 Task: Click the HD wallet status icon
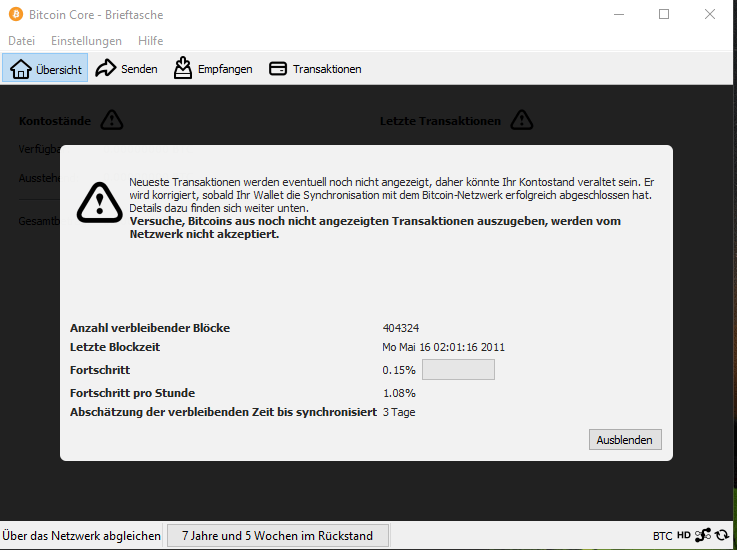point(683,535)
